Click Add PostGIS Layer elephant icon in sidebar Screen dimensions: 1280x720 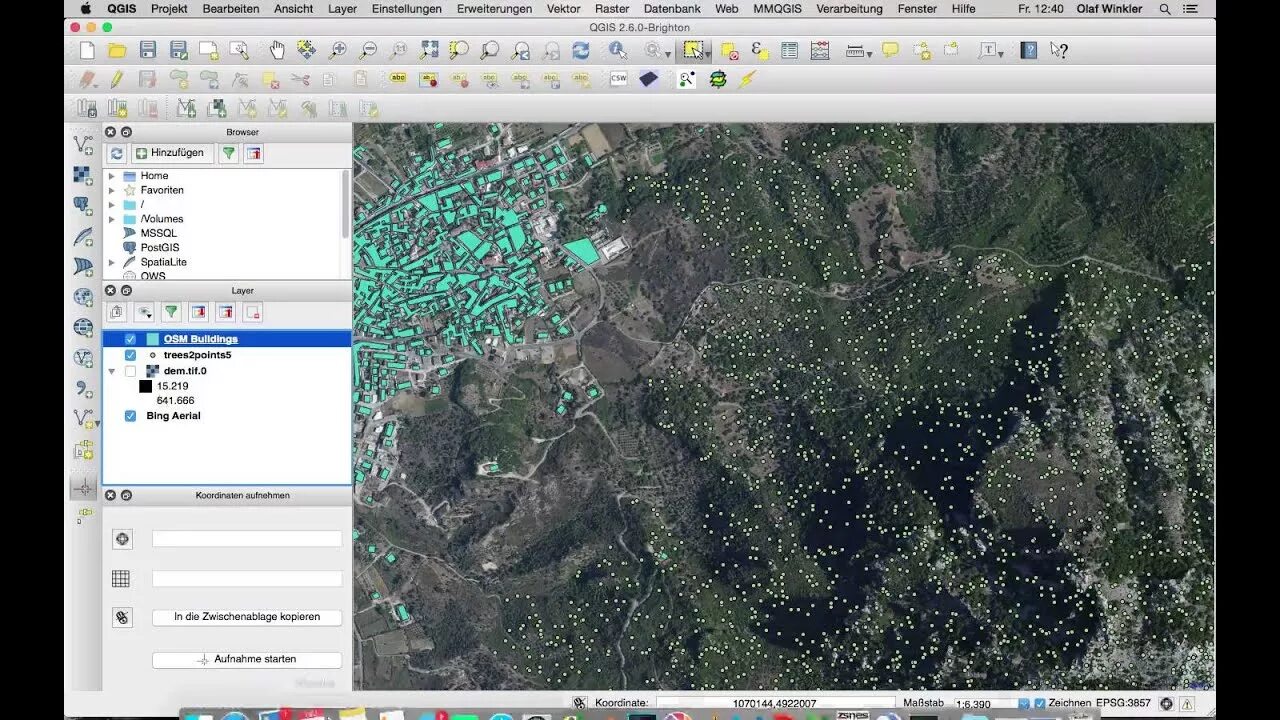[84, 206]
